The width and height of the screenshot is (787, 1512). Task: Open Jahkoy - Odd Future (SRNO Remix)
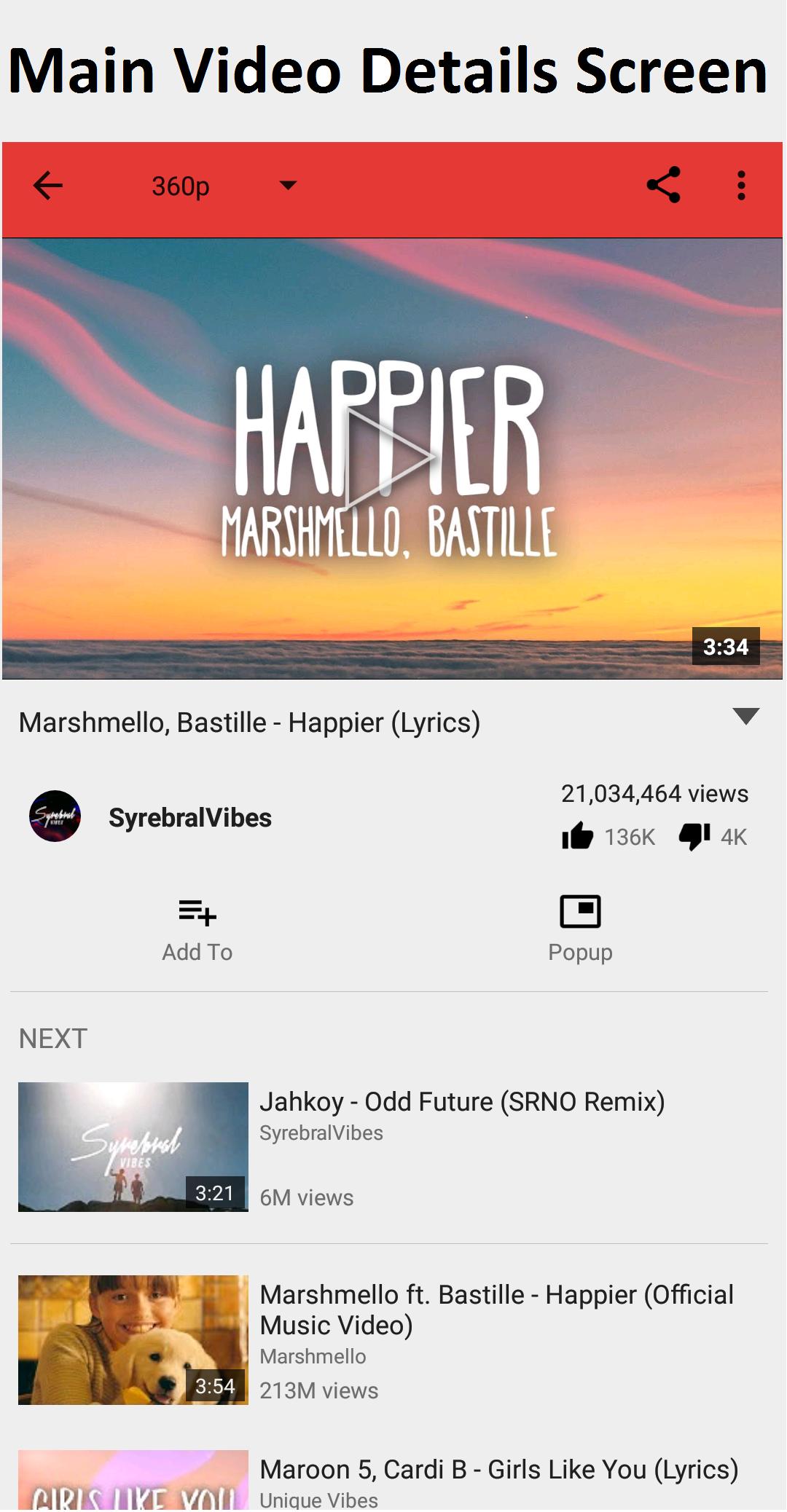click(x=462, y=1102)
